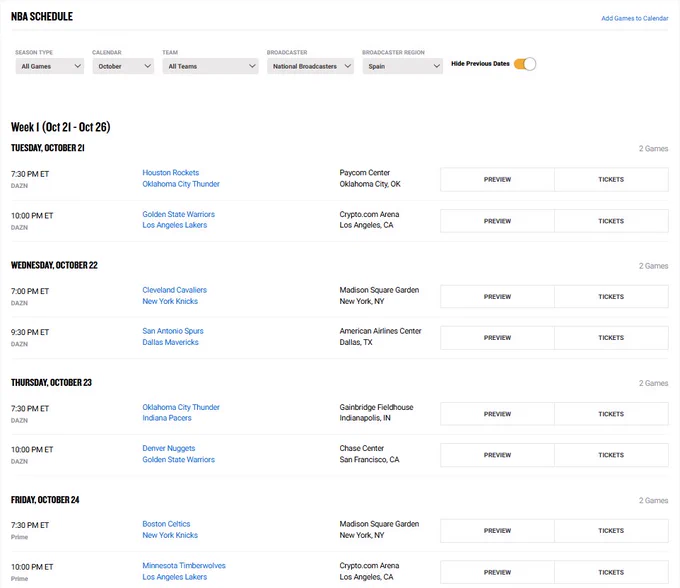Click Preview for Nuggets vs Warriors game

497,455
